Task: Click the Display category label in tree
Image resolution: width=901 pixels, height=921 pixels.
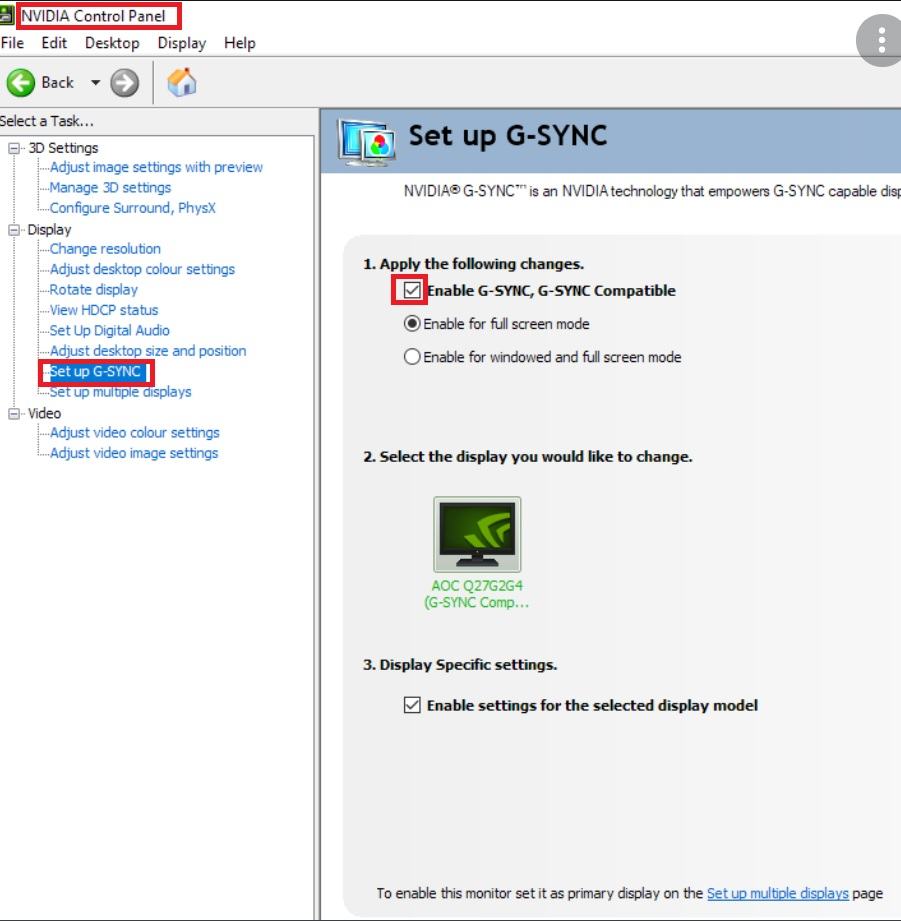Action: coord(49,230)
